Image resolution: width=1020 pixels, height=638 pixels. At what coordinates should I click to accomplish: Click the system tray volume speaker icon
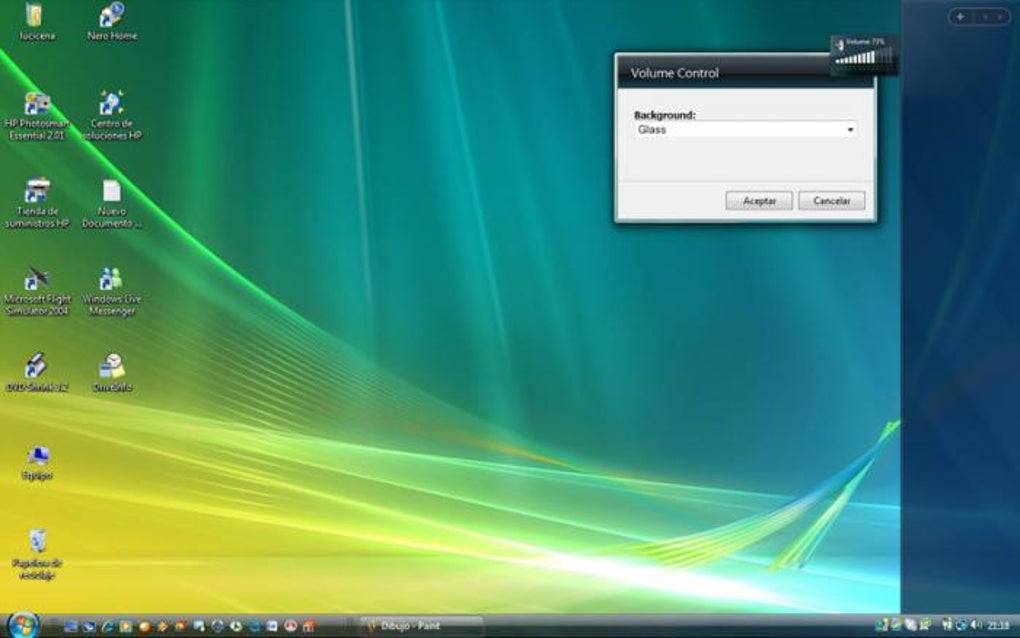point(975,625)
